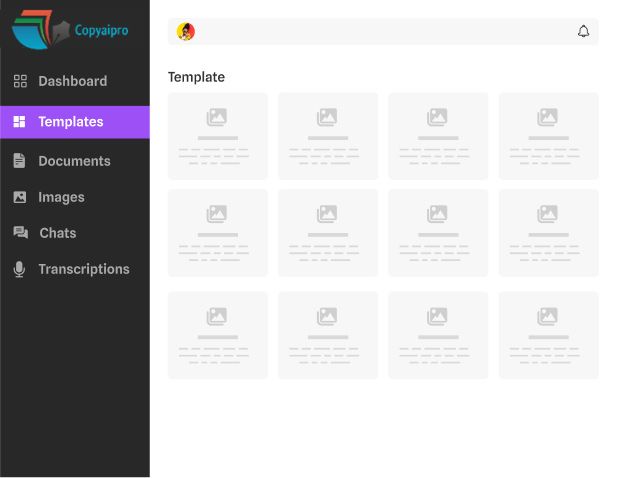Navigate to Images section

(x=61, y=197)
